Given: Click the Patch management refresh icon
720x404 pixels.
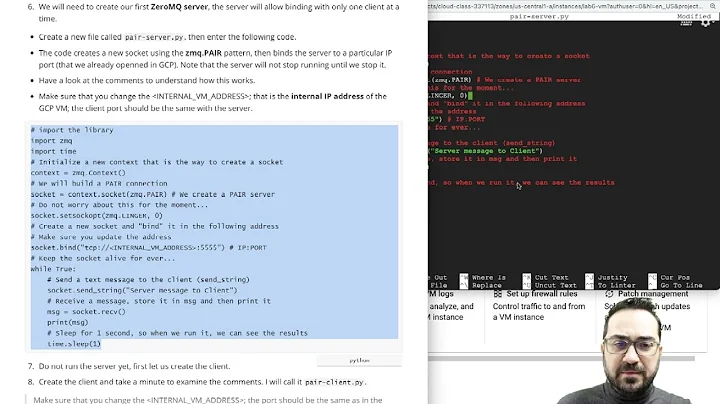Looking at the screenshot, I should click(609, 294).
